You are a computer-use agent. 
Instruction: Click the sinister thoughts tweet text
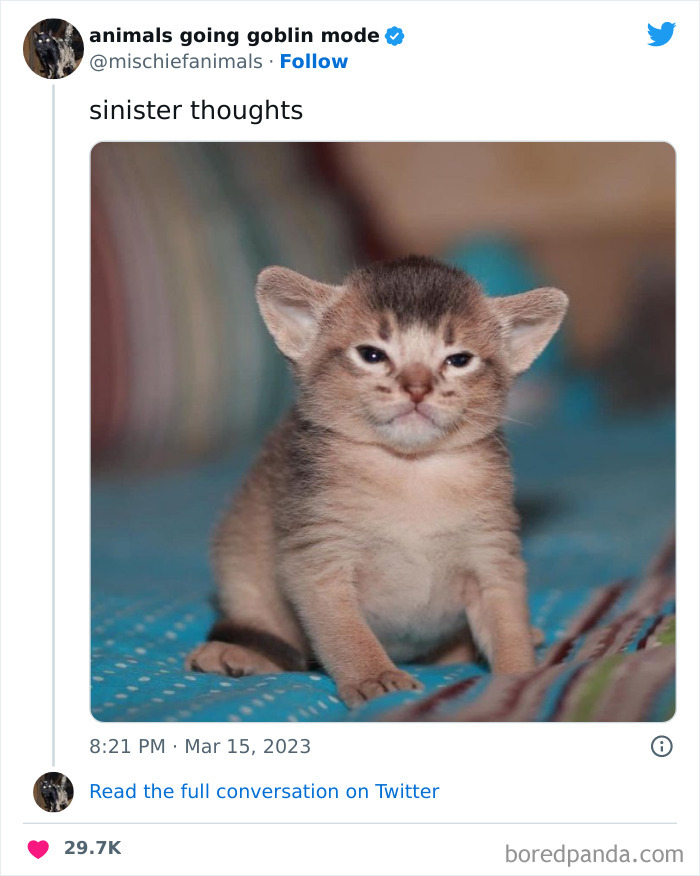coord(196,110)
